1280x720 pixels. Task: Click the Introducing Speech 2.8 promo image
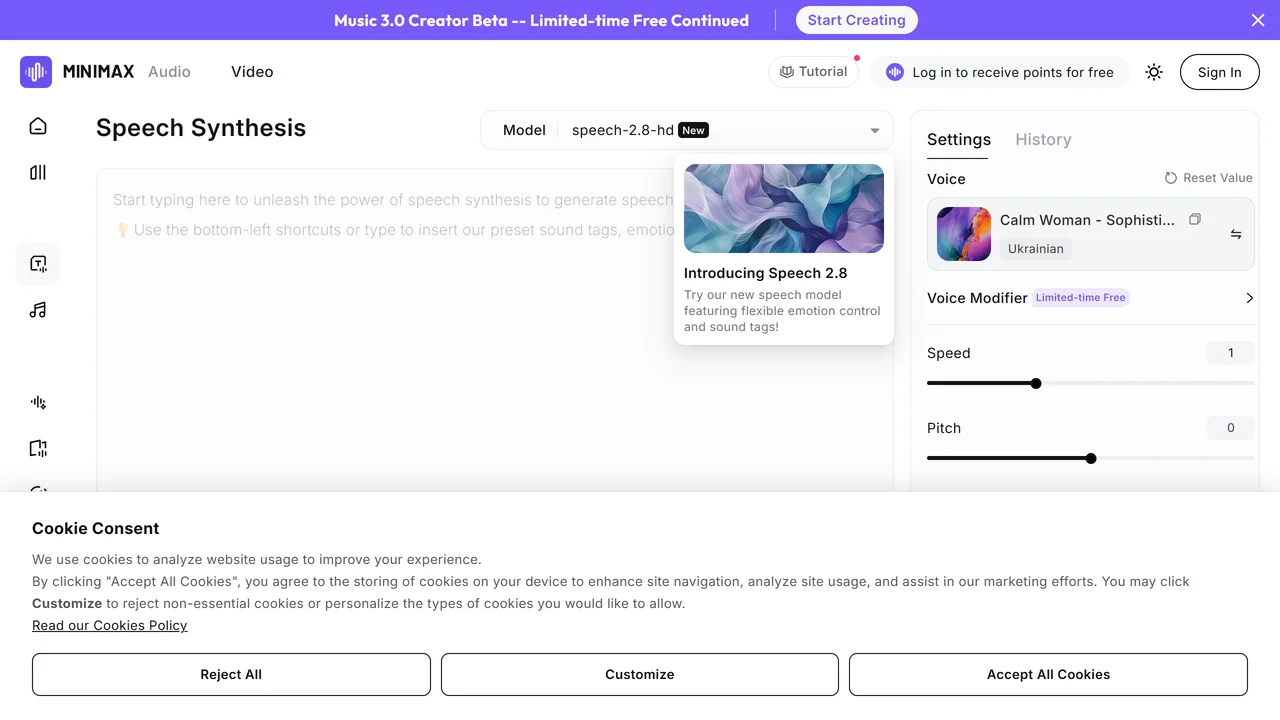784,208
